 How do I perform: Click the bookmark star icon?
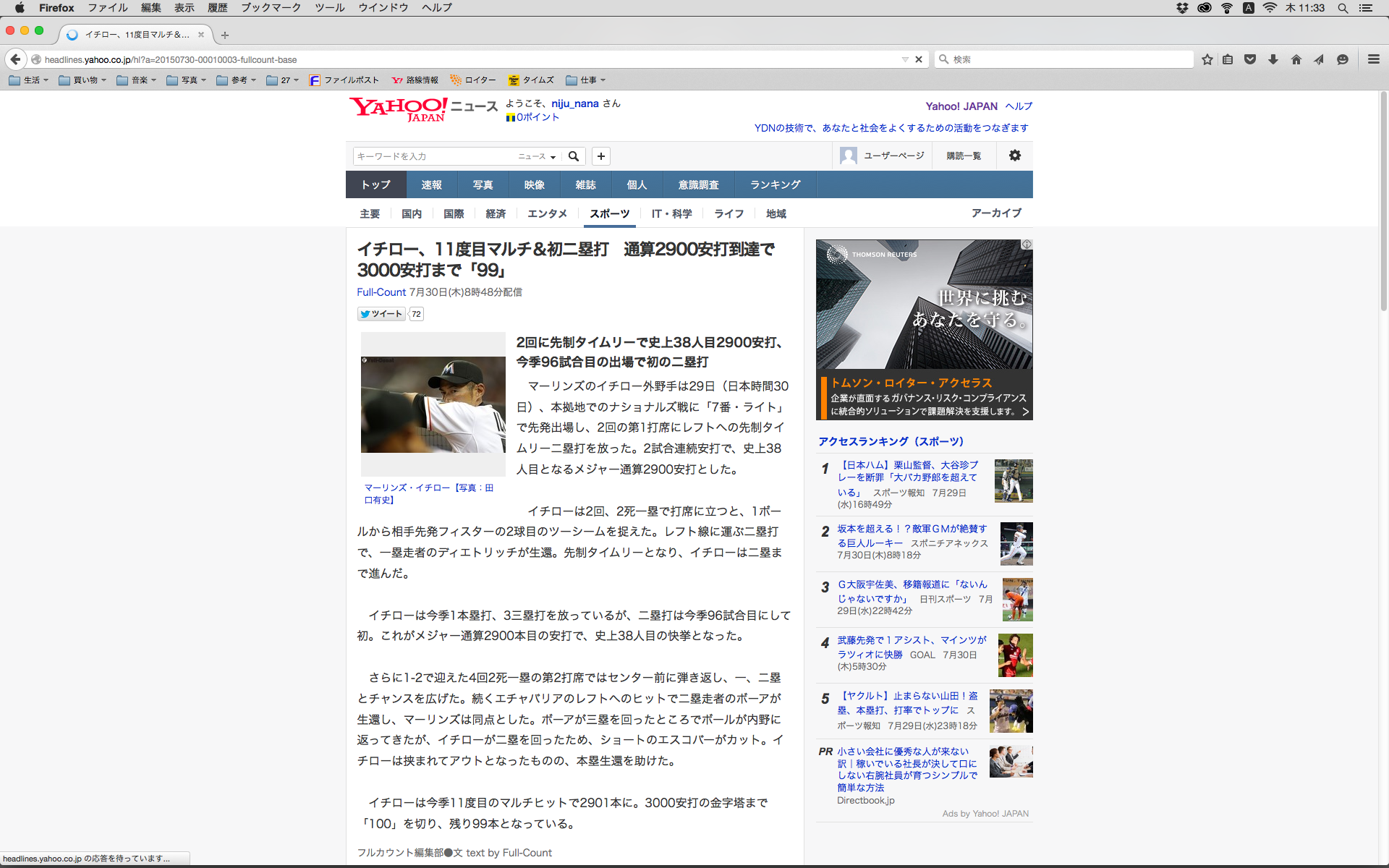point(1207,59)
